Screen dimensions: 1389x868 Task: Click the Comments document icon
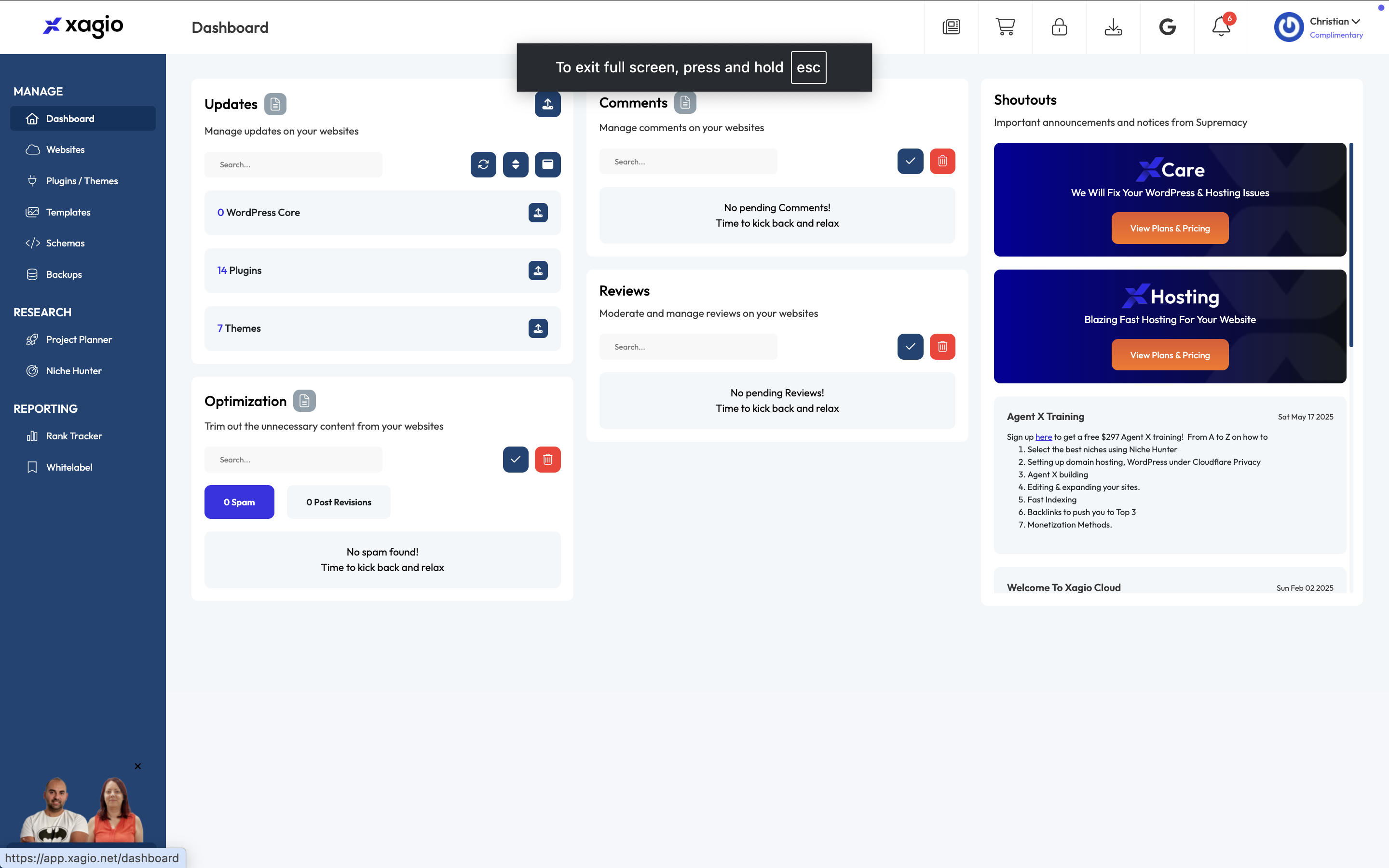pyautogui.click(x=685, y=103)
